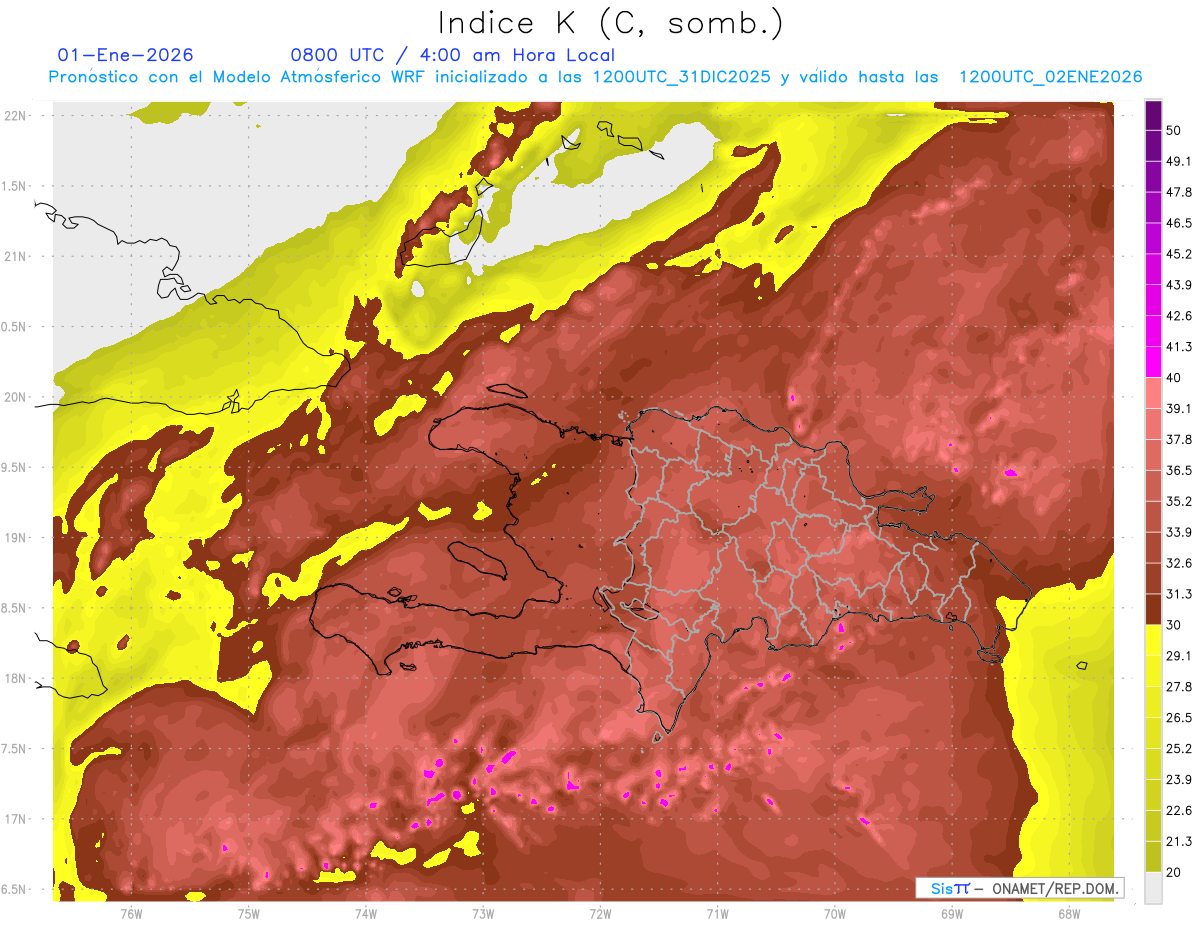
Task: Click the latitude label "22N"
Action: [16, 116]
